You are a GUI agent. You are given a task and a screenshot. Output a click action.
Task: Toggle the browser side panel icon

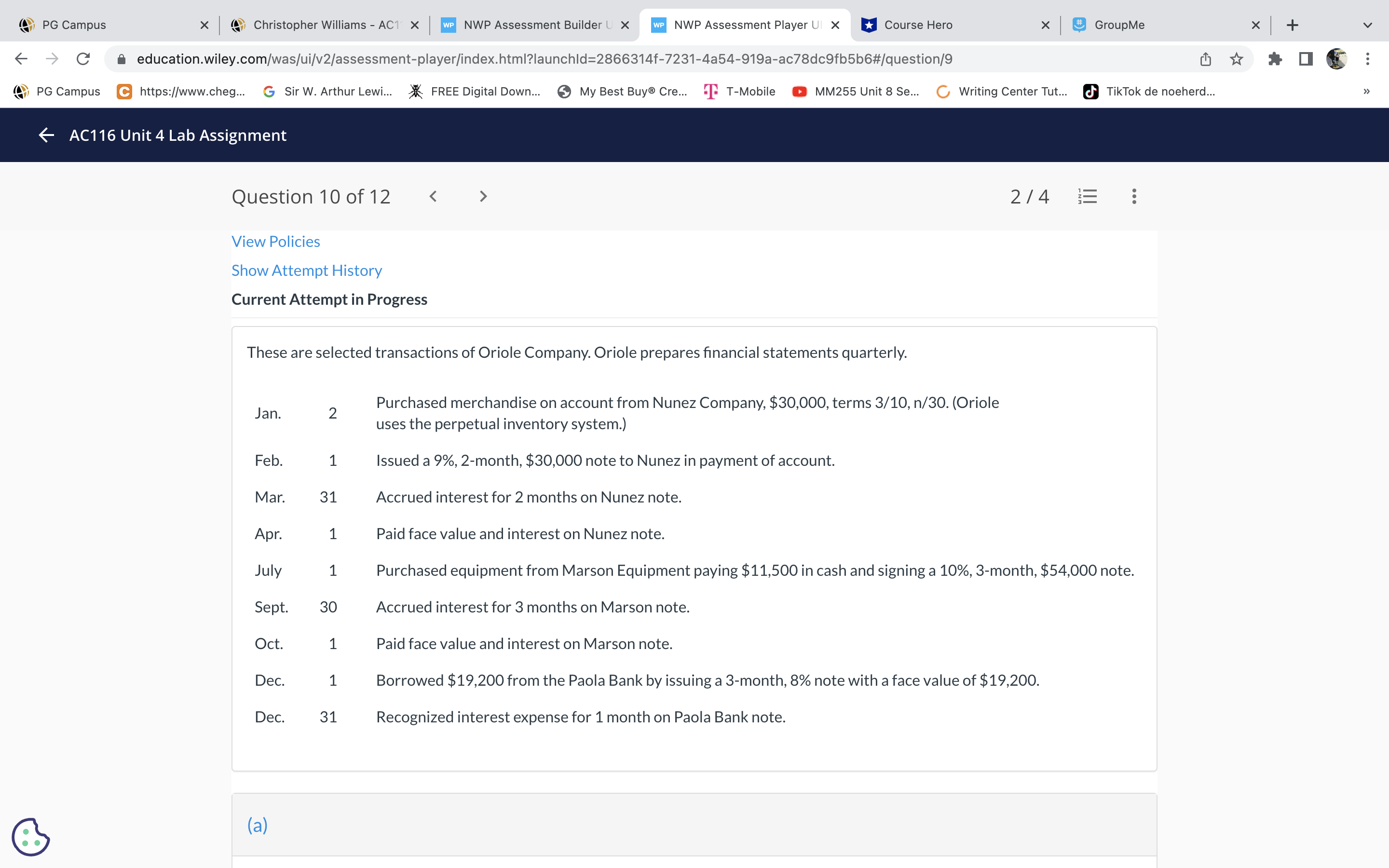[x=1306, y=59]
